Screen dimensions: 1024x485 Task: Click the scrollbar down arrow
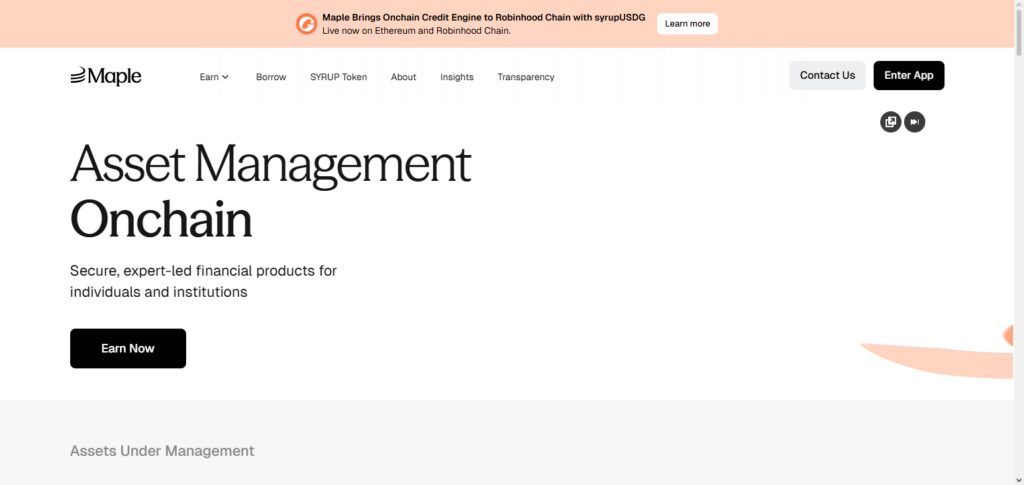pyautogui.click(x=1018, y=480)
